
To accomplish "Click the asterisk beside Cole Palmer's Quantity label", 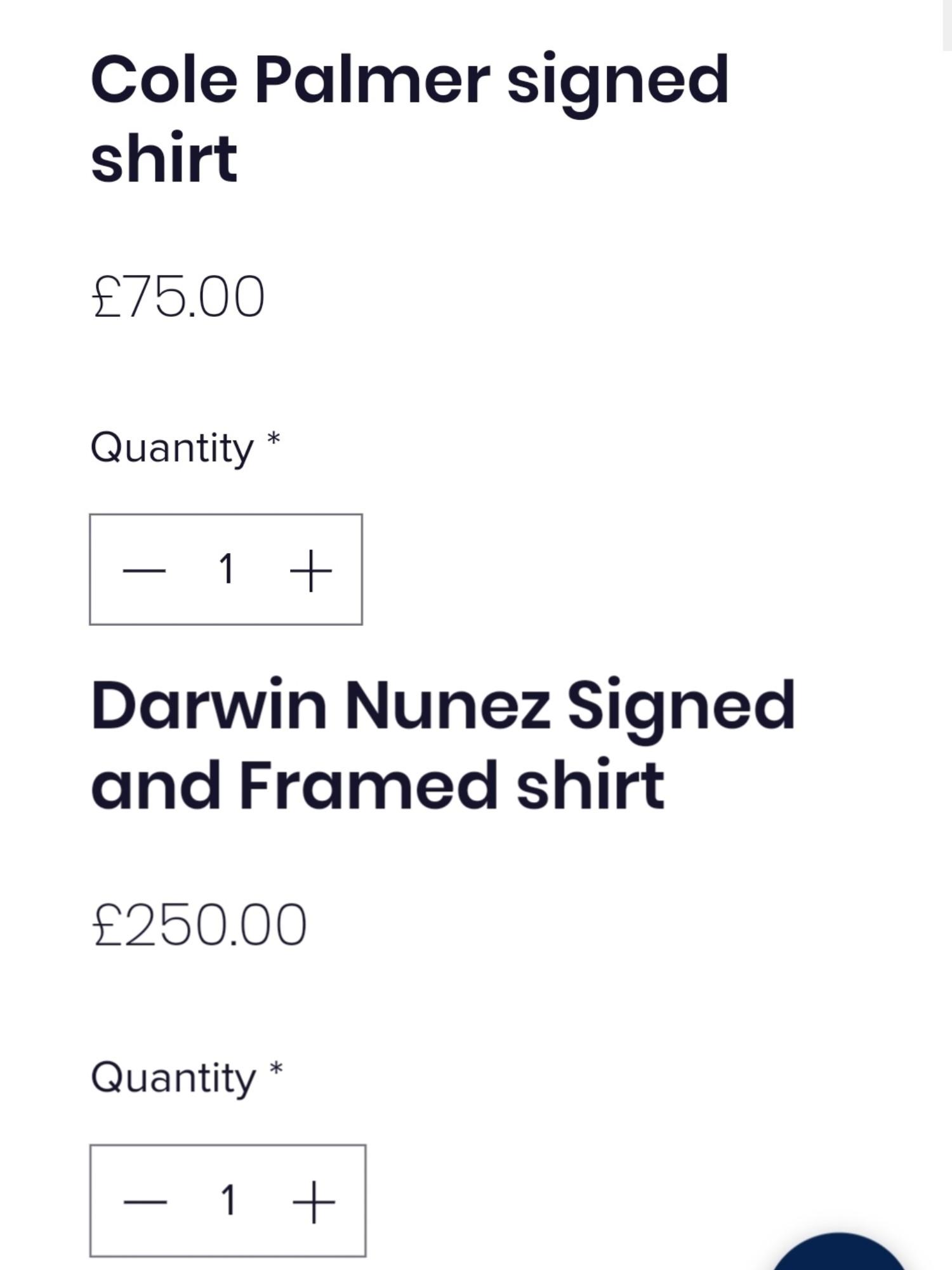I will (x=274, y=439).
